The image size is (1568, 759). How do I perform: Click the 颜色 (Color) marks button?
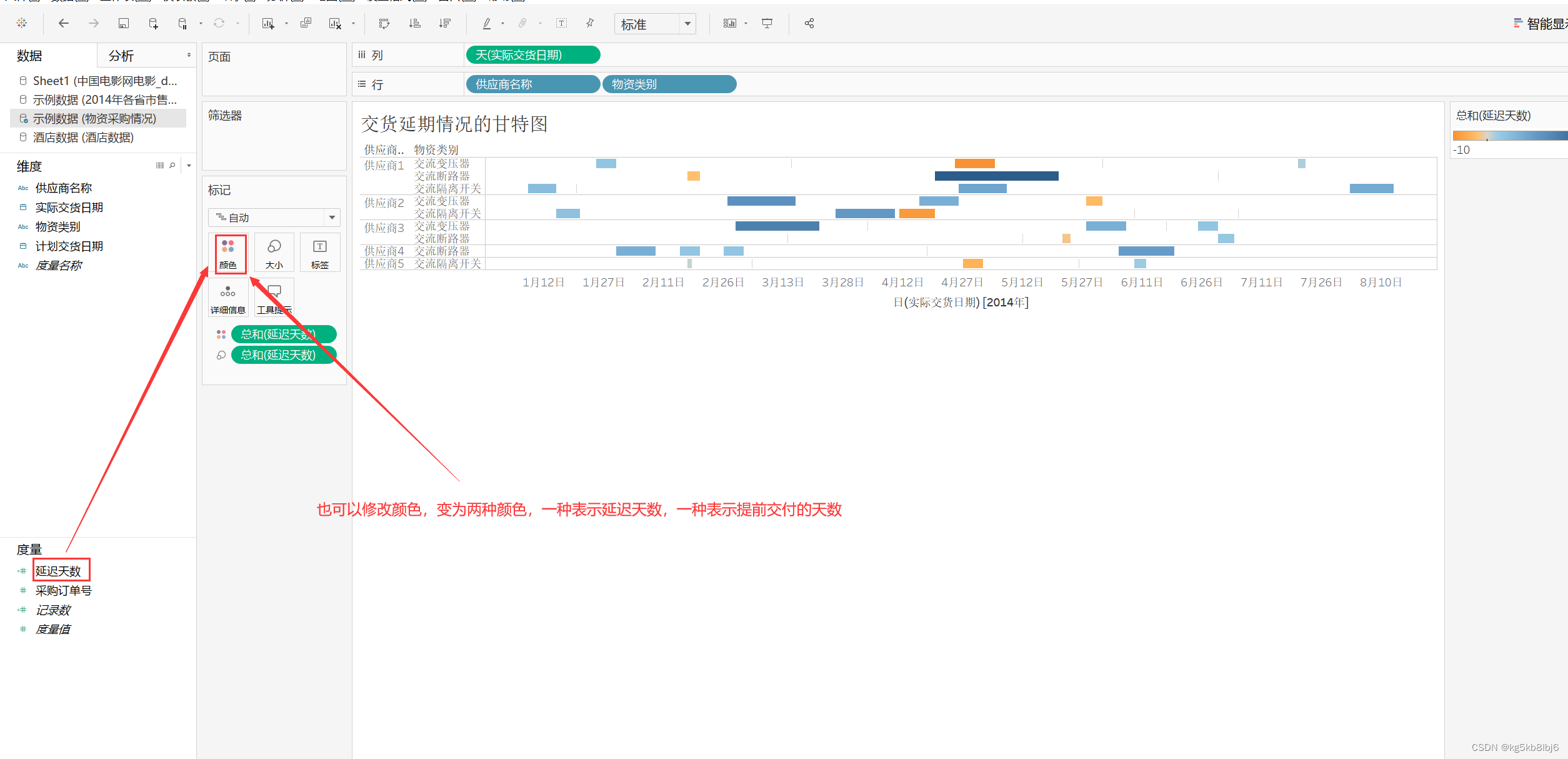pos(228,253)
